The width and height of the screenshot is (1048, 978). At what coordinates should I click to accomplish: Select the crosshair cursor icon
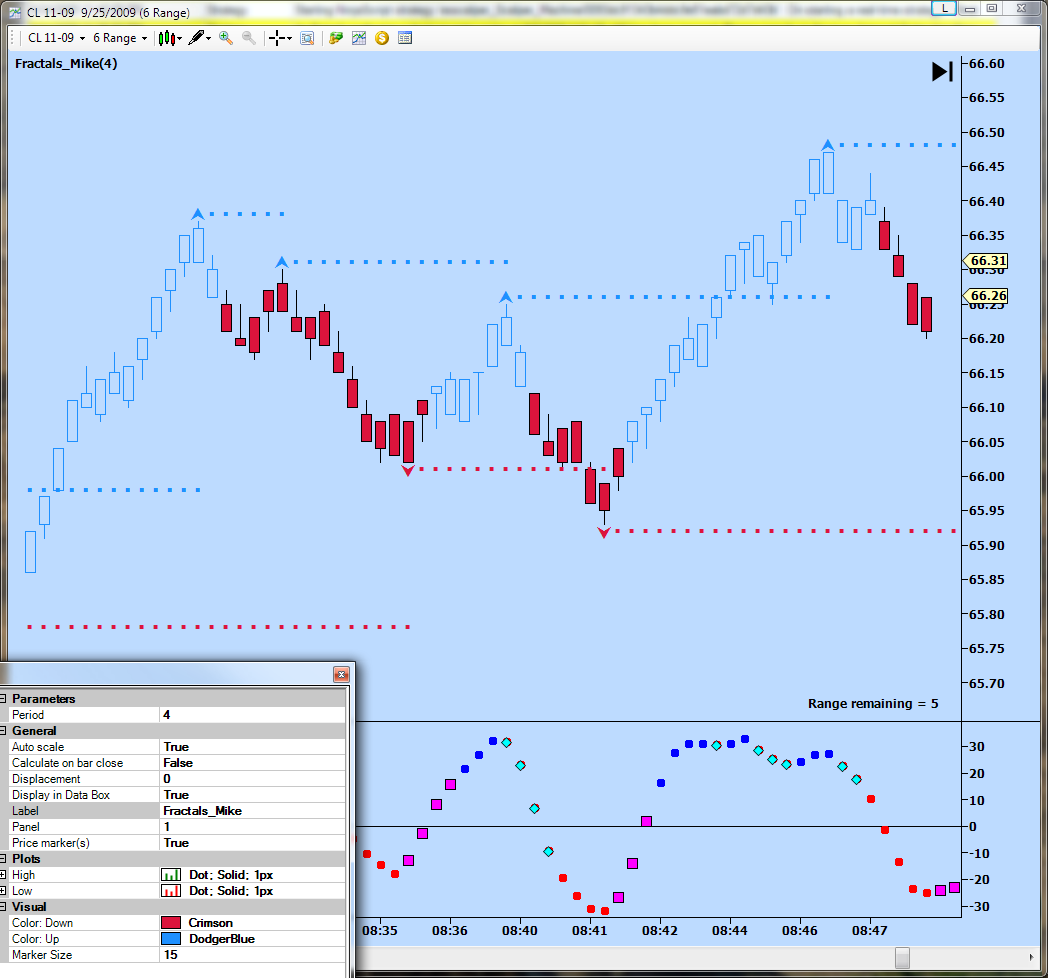pos(277,38)
